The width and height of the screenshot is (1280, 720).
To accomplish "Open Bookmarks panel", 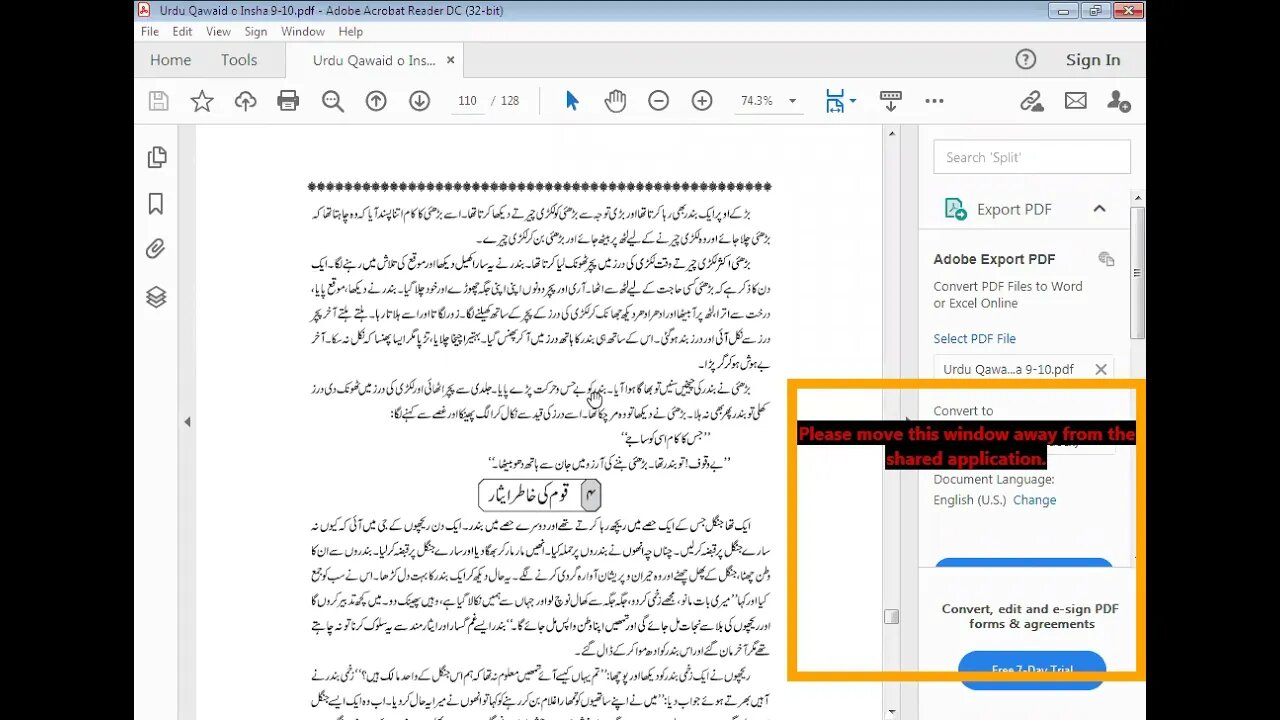I will [156, 204].
